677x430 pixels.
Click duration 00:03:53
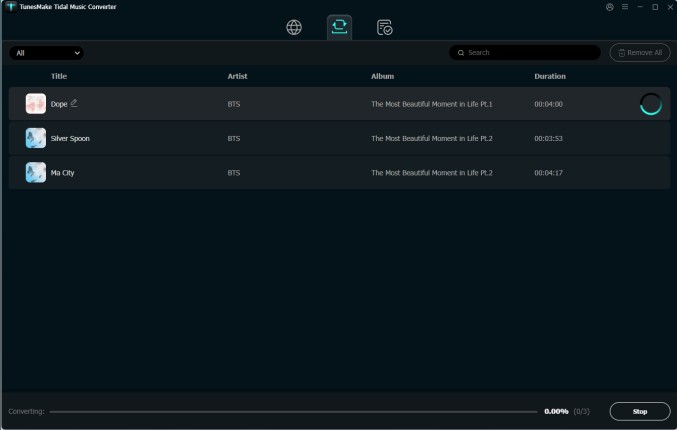coord(548,138)
